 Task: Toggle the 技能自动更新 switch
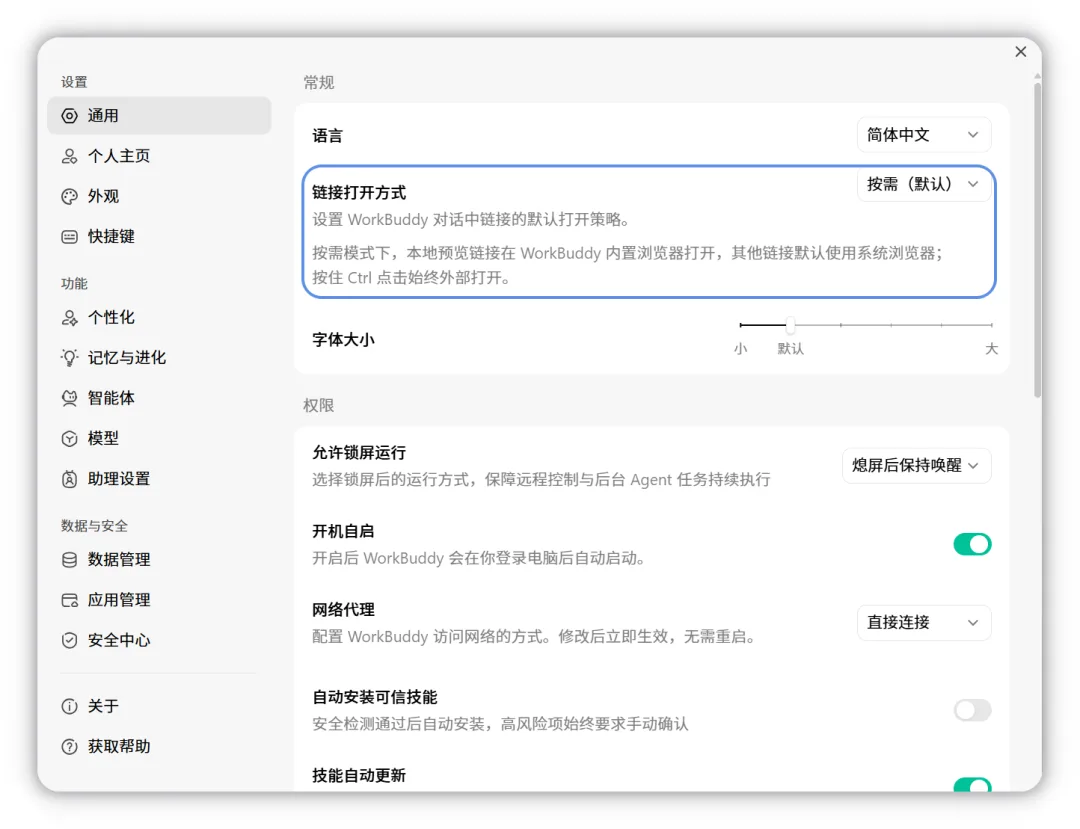[x=972, y=785]
